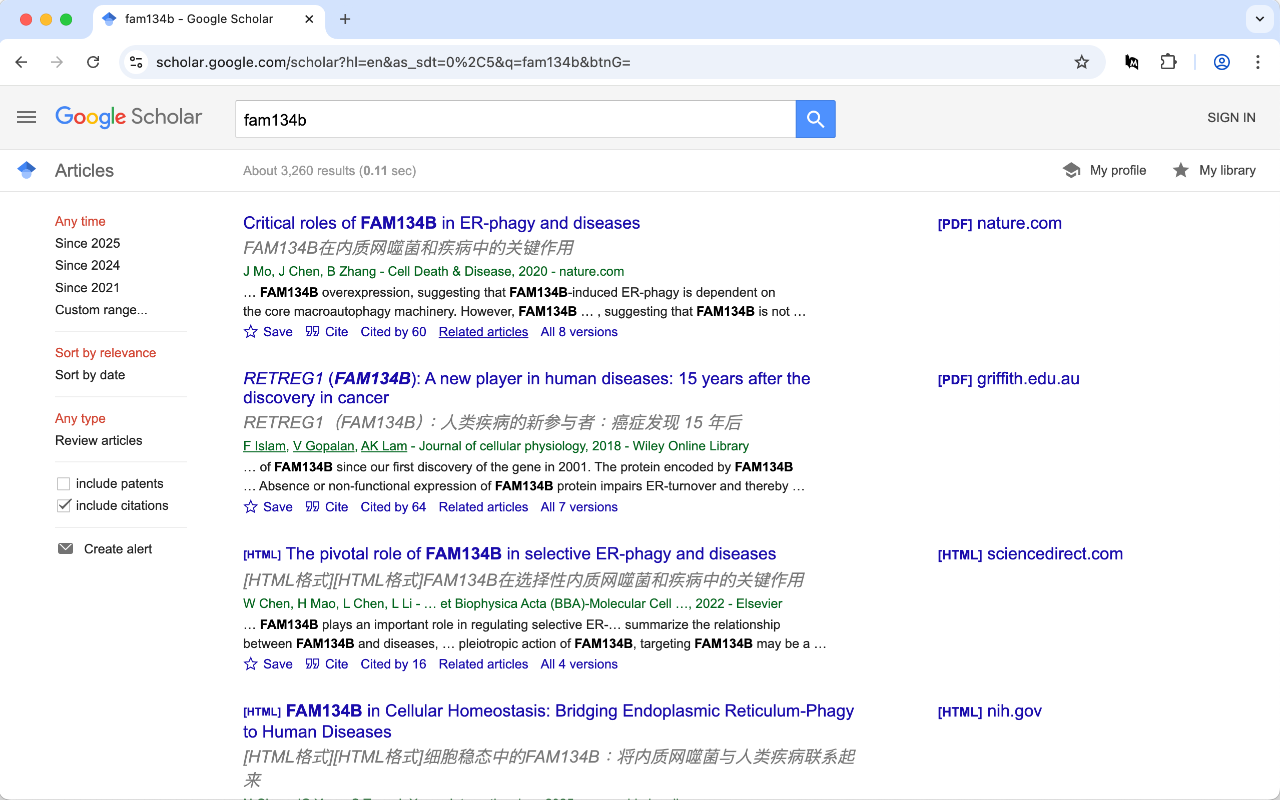Click author link AK Lam
This screenshot has height=800, width=1280.
click(384, 446)
